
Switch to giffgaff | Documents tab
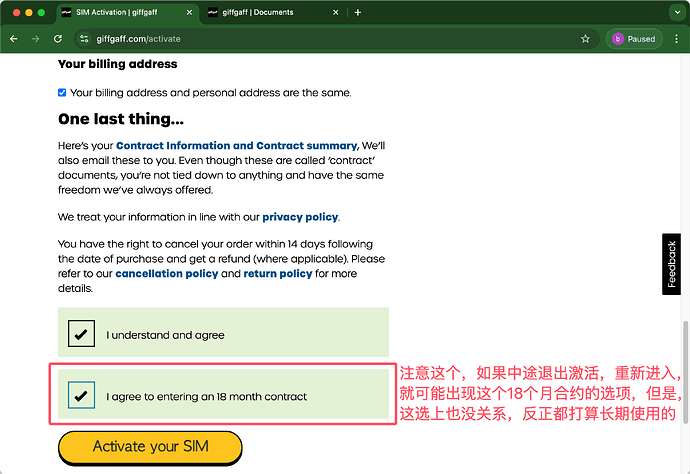click(x=273, y=12)
